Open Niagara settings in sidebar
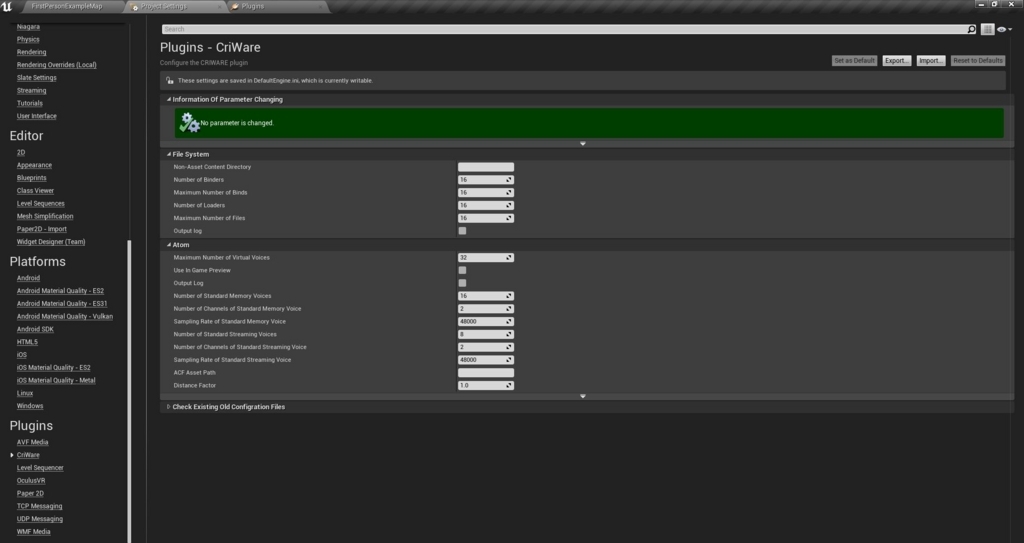Screen dimensions: 1024x543 pos(28,27)
